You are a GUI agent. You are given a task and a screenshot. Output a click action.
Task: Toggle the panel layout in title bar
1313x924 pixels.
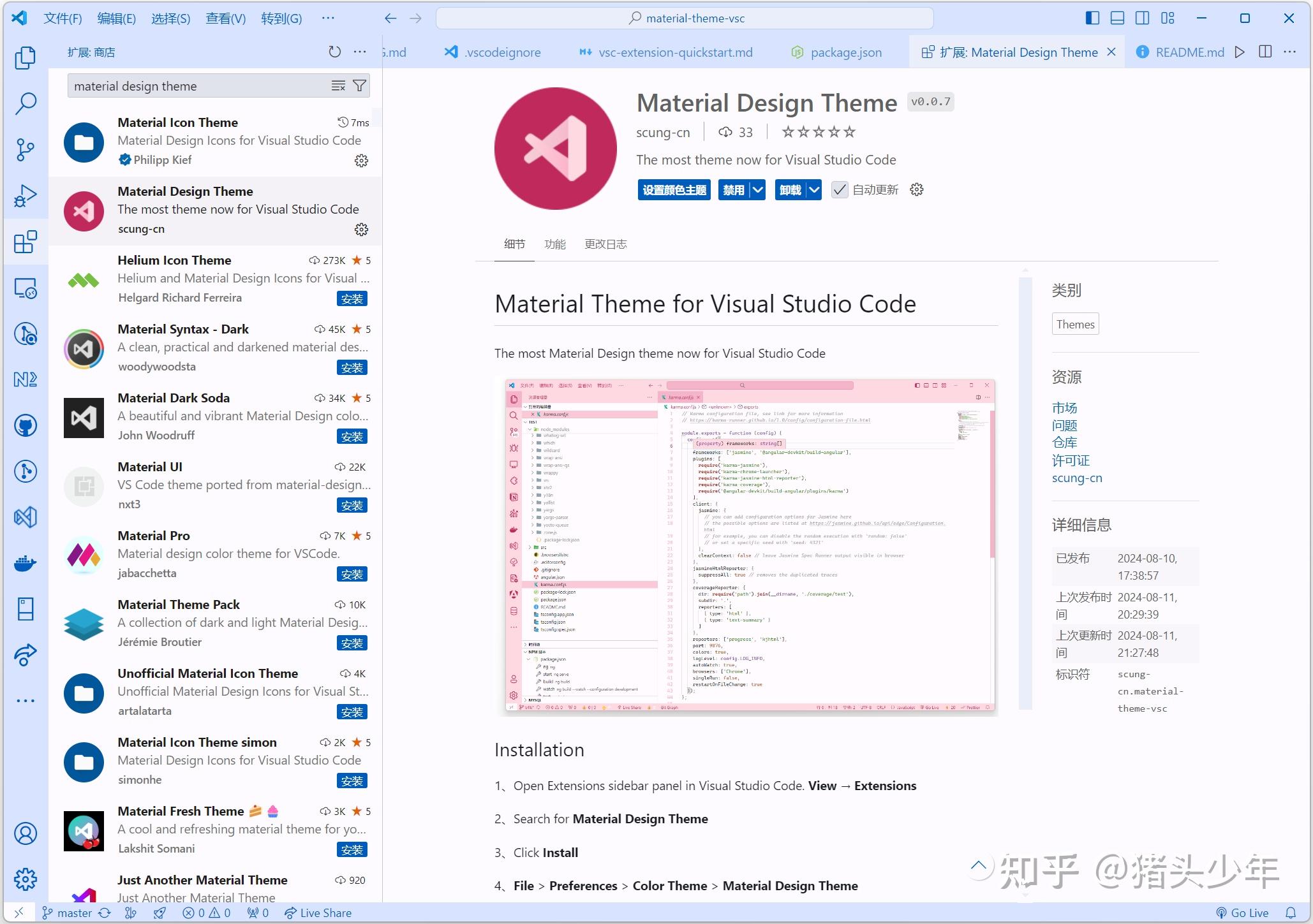1117,18
